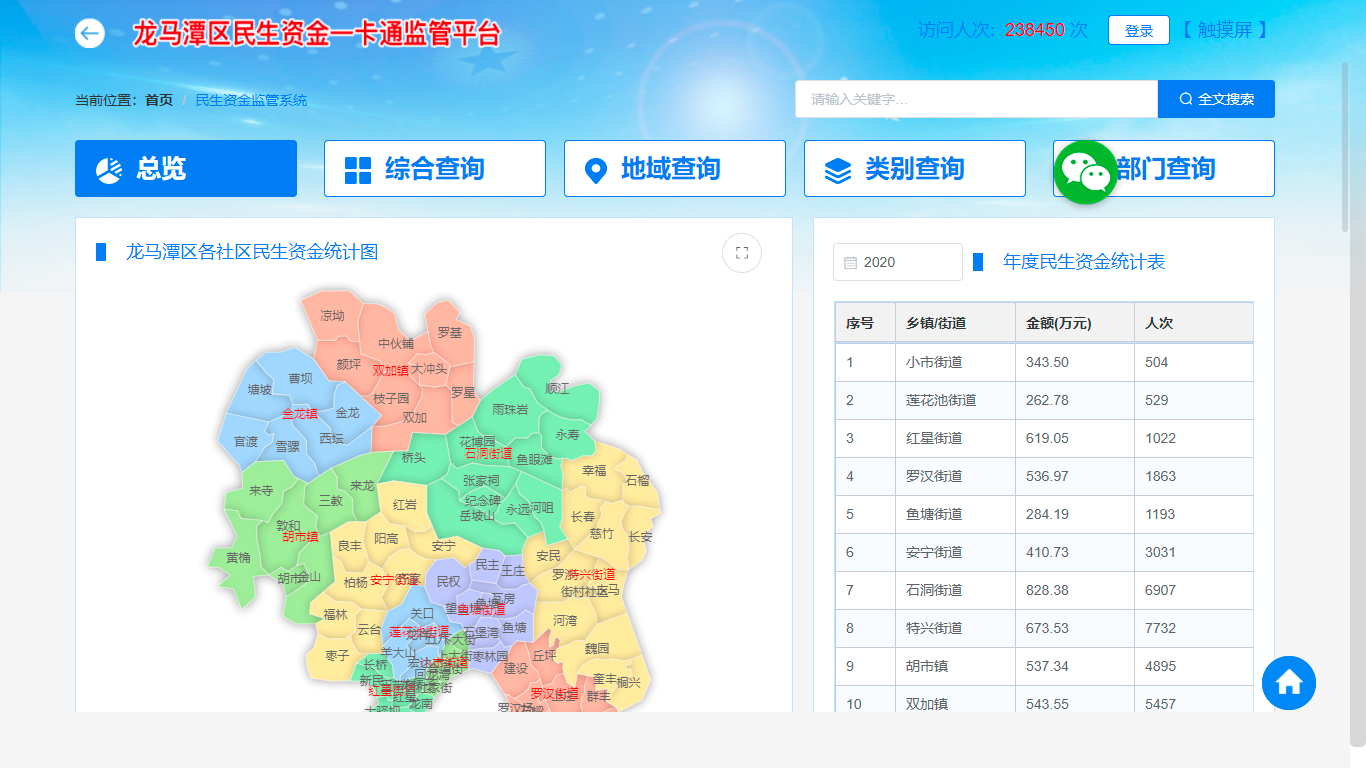The width and height of the screenshot is (1366, 768).
Task: Open the 总览 overview tab
Action: (186, 169)
